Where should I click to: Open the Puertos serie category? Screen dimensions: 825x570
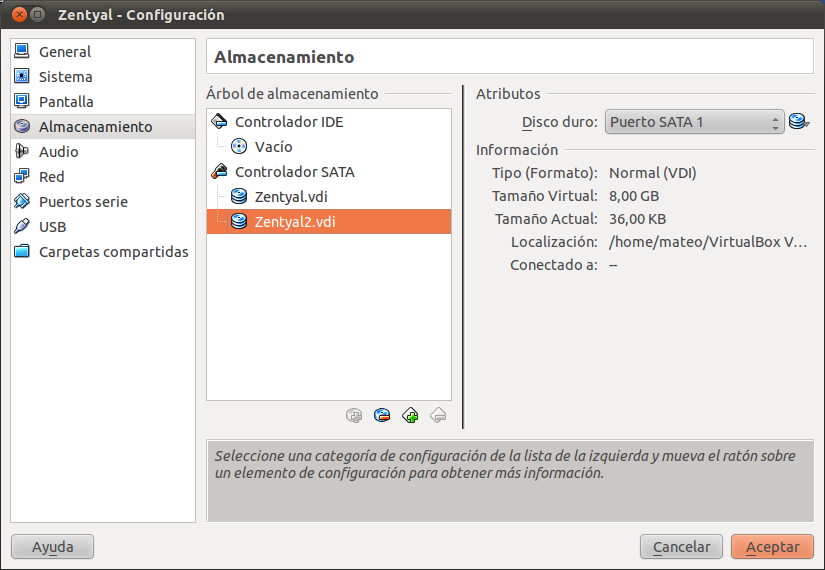pyautogui.click(x=103, y=202)
